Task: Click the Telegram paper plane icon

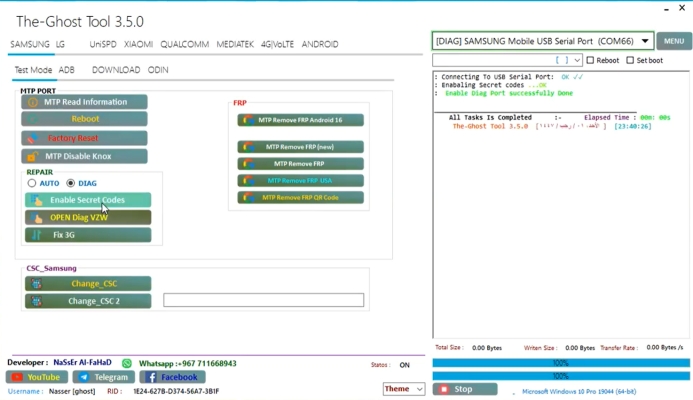Action: (84, 377)
